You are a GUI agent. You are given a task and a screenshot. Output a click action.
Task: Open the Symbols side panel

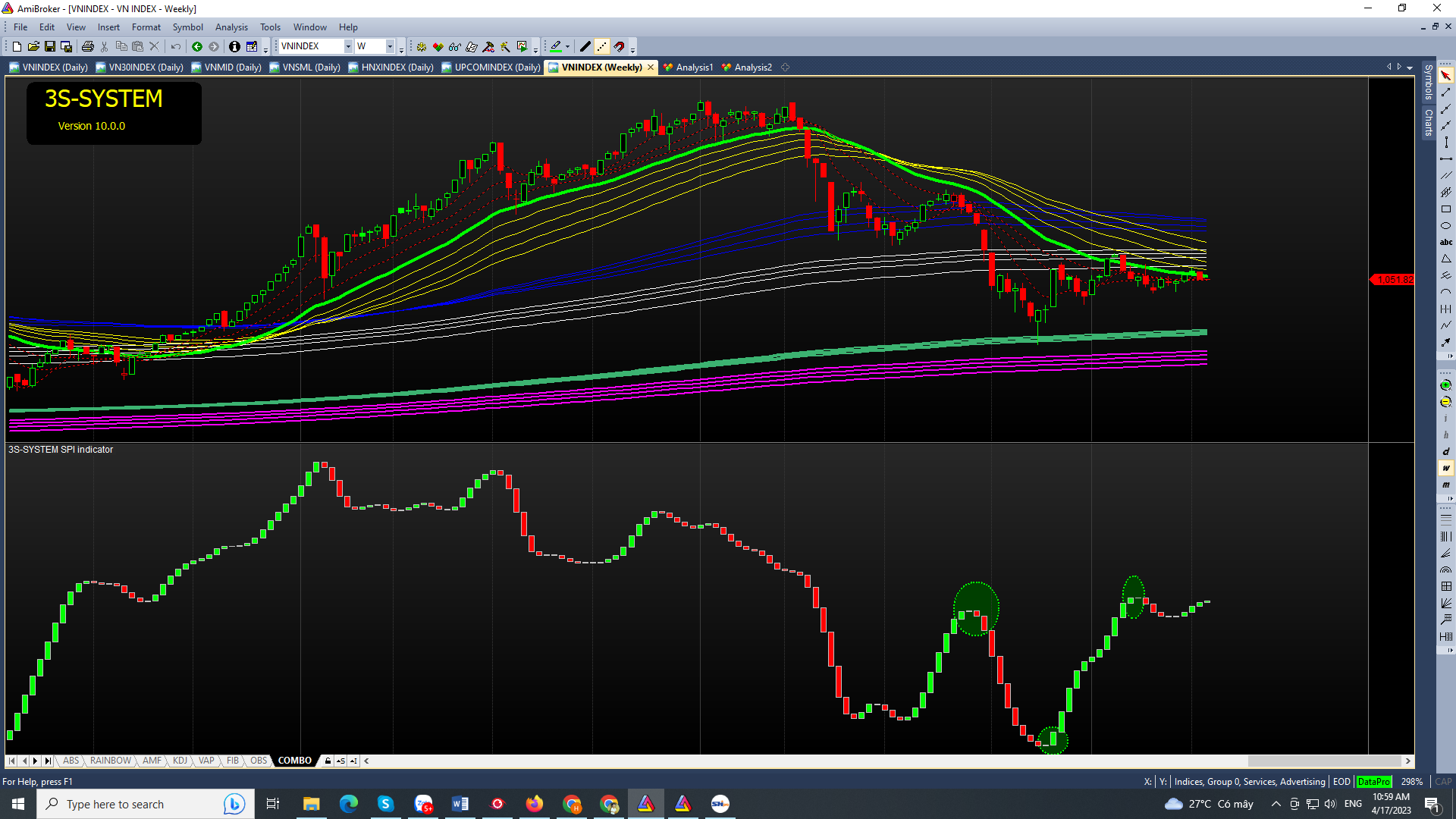[1428, 82]
